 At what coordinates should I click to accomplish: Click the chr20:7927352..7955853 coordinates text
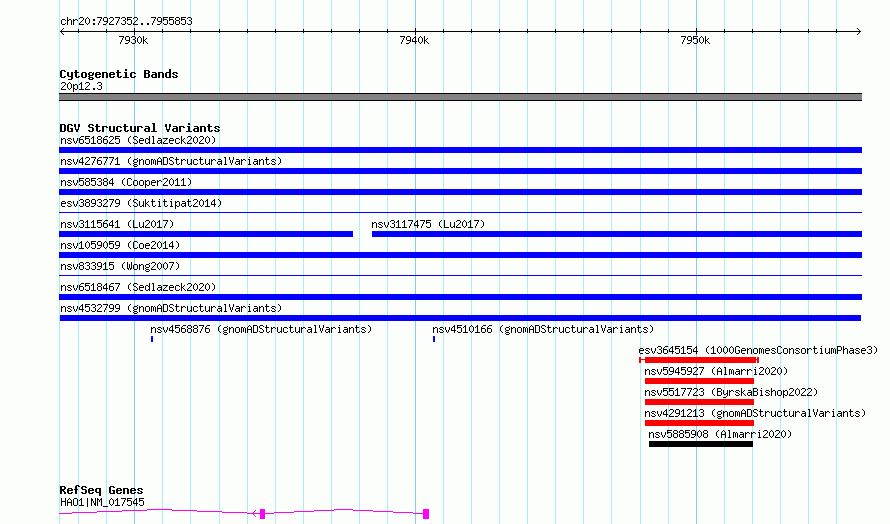pyautogui.click(x=126, y=22)
